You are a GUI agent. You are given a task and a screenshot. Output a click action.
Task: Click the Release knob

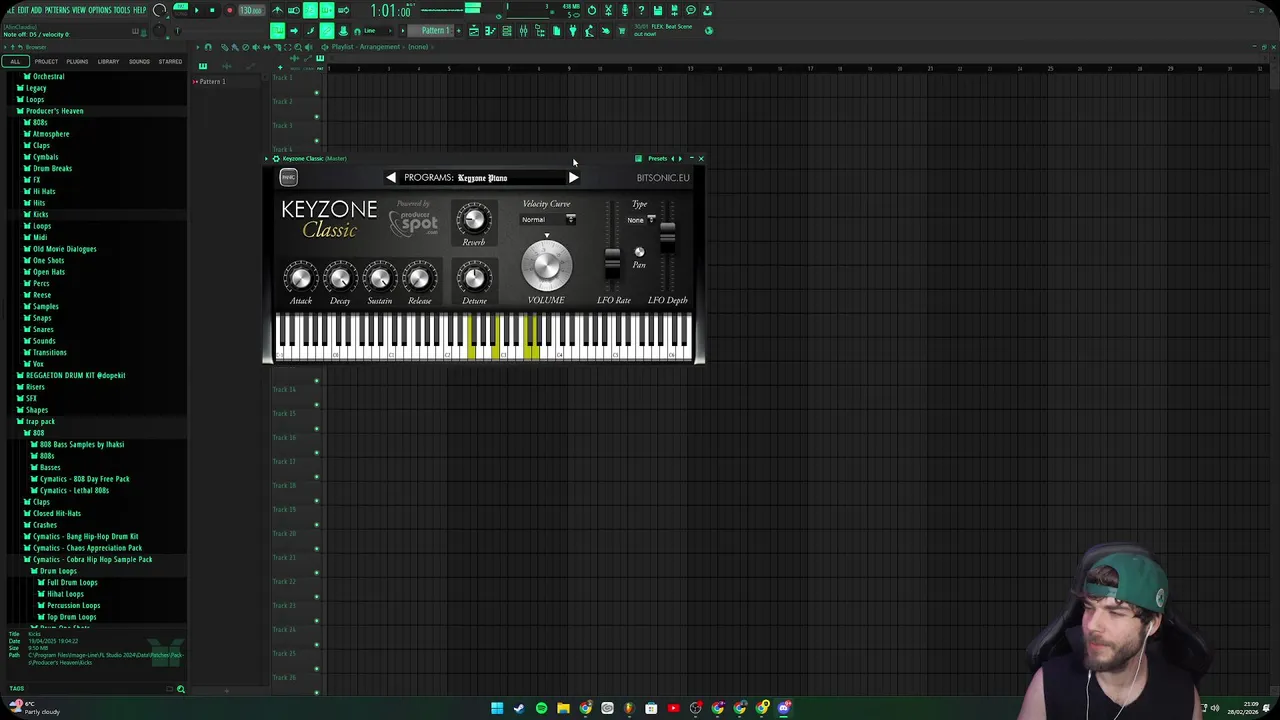coord(420,278)
